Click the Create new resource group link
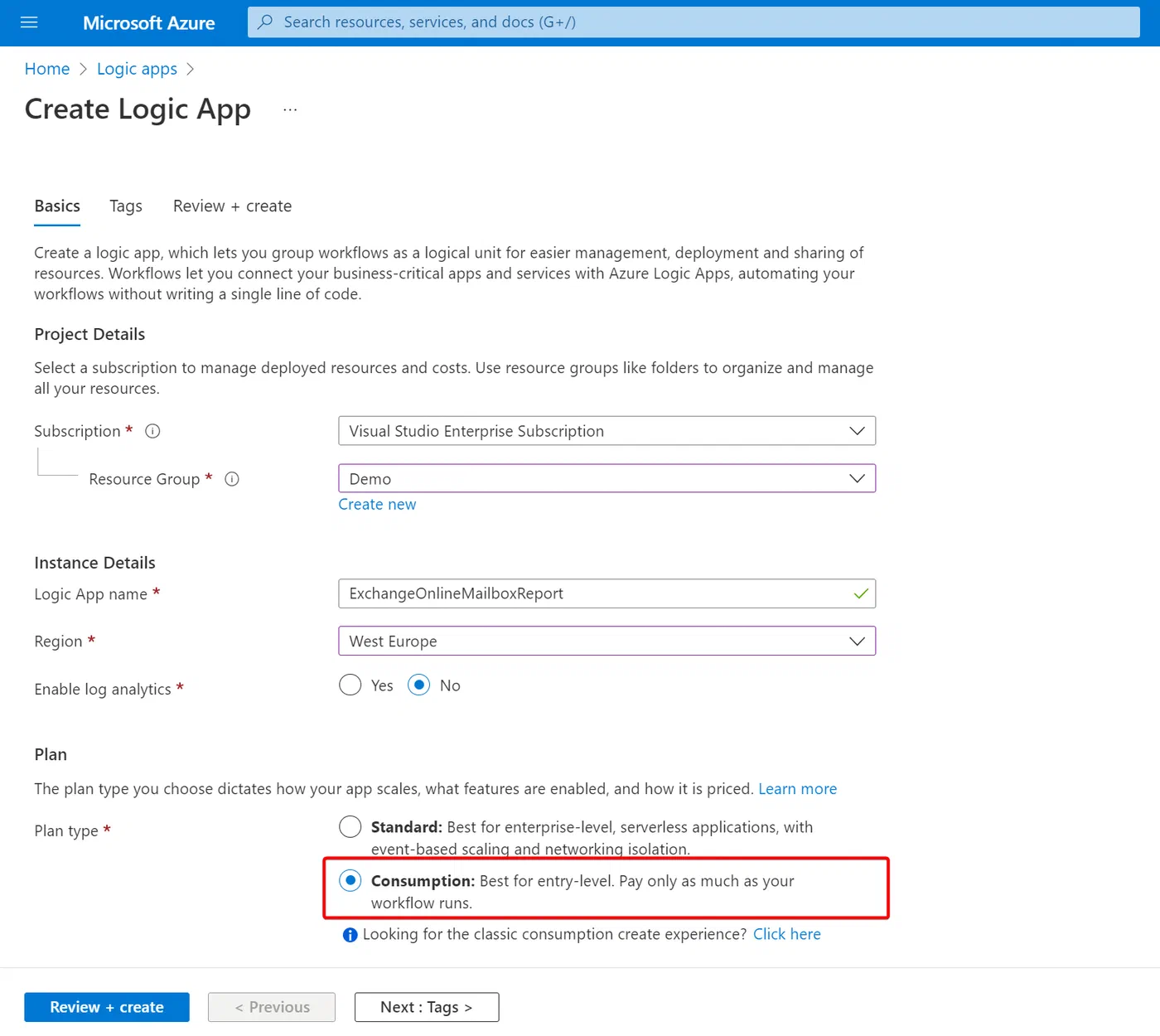 pyautogui.click(x=377, y=505)
